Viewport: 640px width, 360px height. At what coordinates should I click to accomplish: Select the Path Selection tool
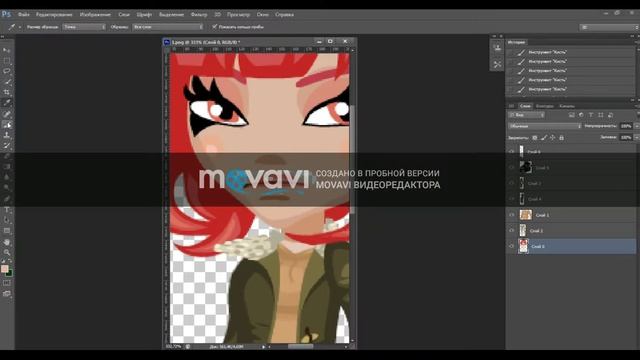(x=7, y=220)
